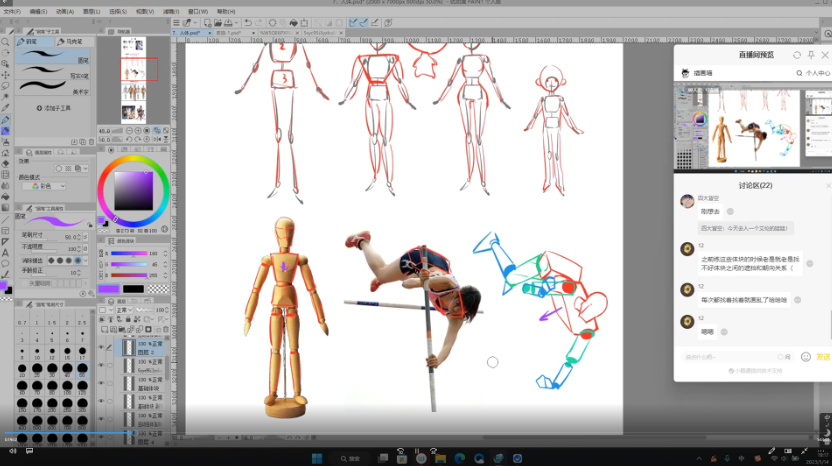Open the layer blending mode 正常 dropdown
Viewport: 832px width, 466px height.
(x=124, y=309)
